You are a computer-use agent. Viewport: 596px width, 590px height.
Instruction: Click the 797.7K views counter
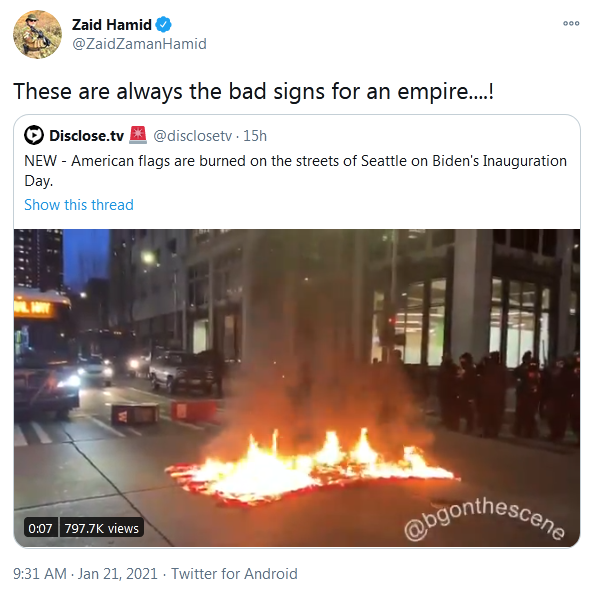pyautogui.click(x=101, y=528)
